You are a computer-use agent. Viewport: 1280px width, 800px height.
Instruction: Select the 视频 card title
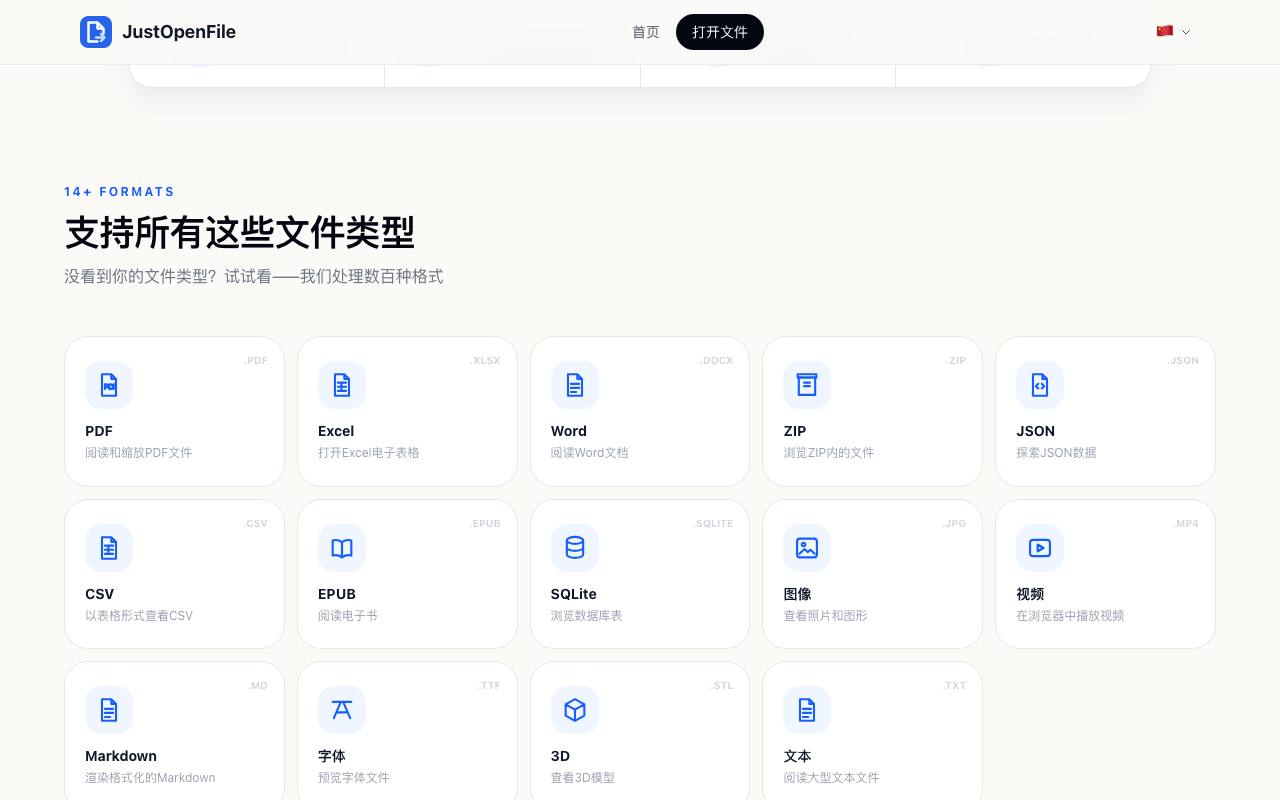pos(1031,594)
